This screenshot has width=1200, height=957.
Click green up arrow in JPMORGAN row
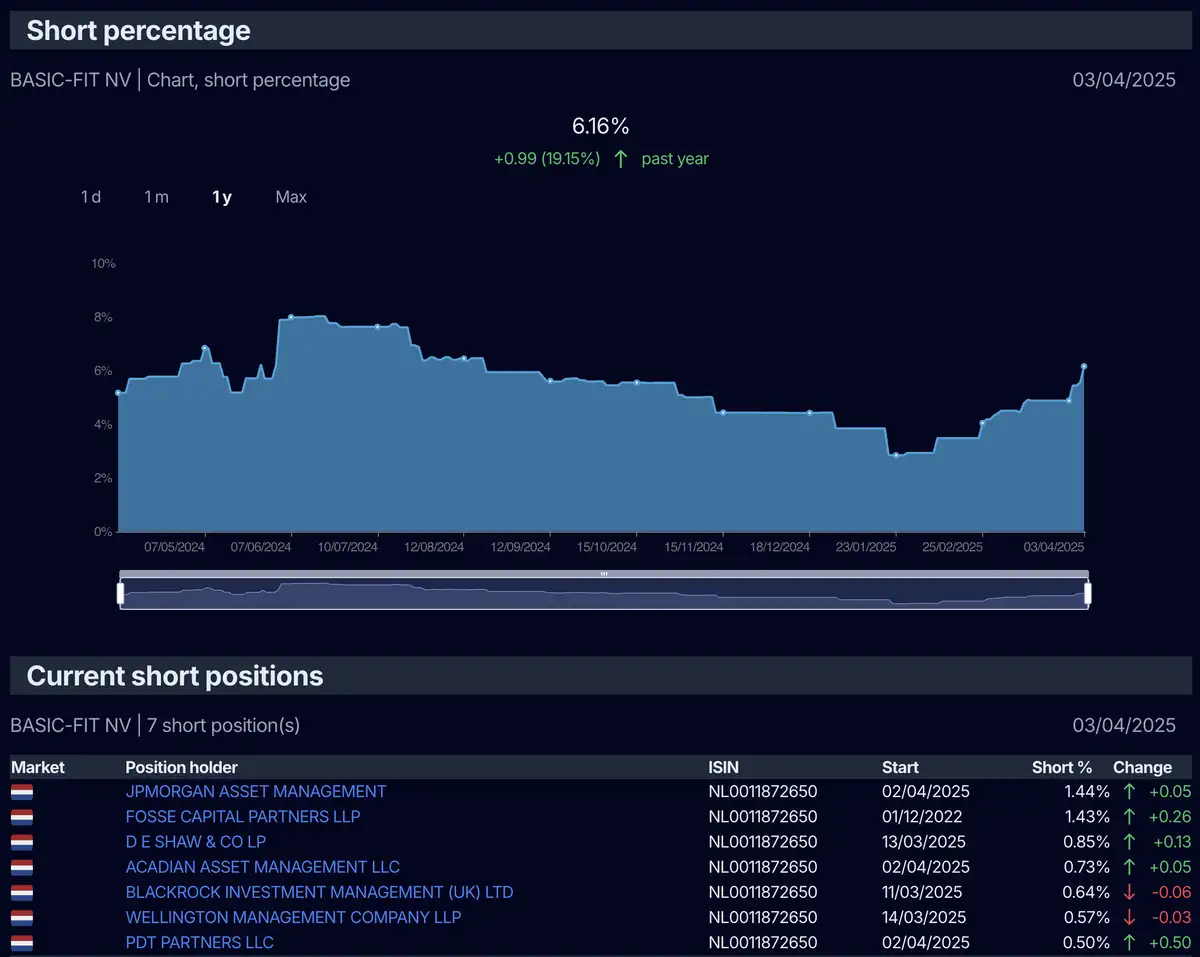pos(1129,791)
